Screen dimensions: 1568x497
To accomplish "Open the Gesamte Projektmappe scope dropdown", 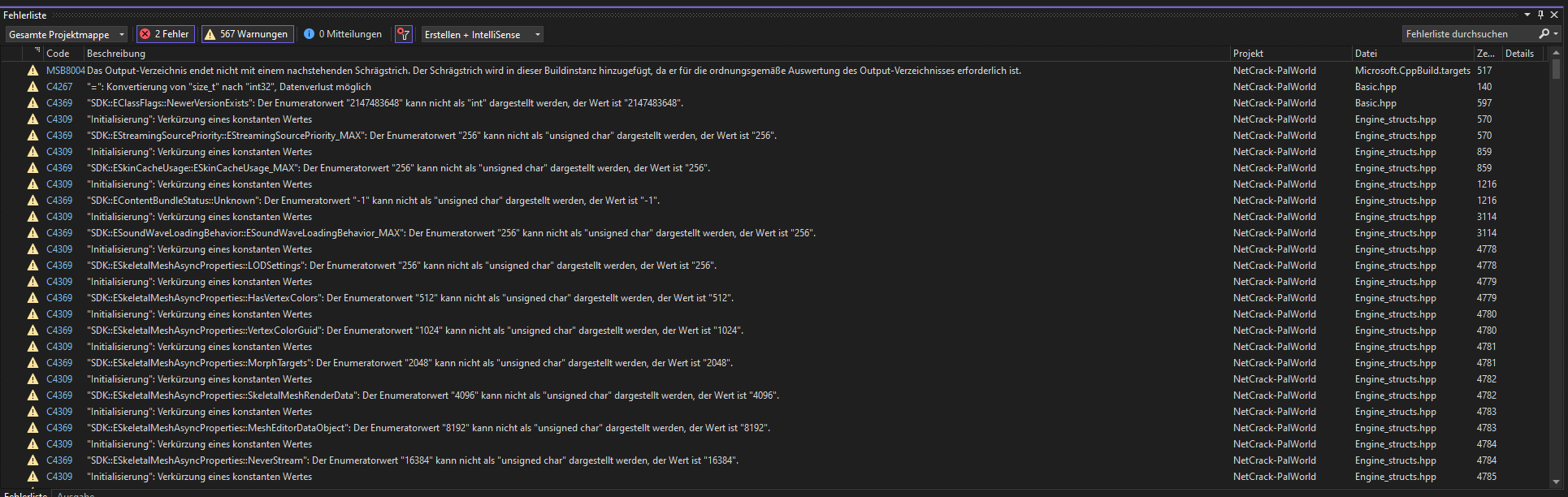I will 67,34.
